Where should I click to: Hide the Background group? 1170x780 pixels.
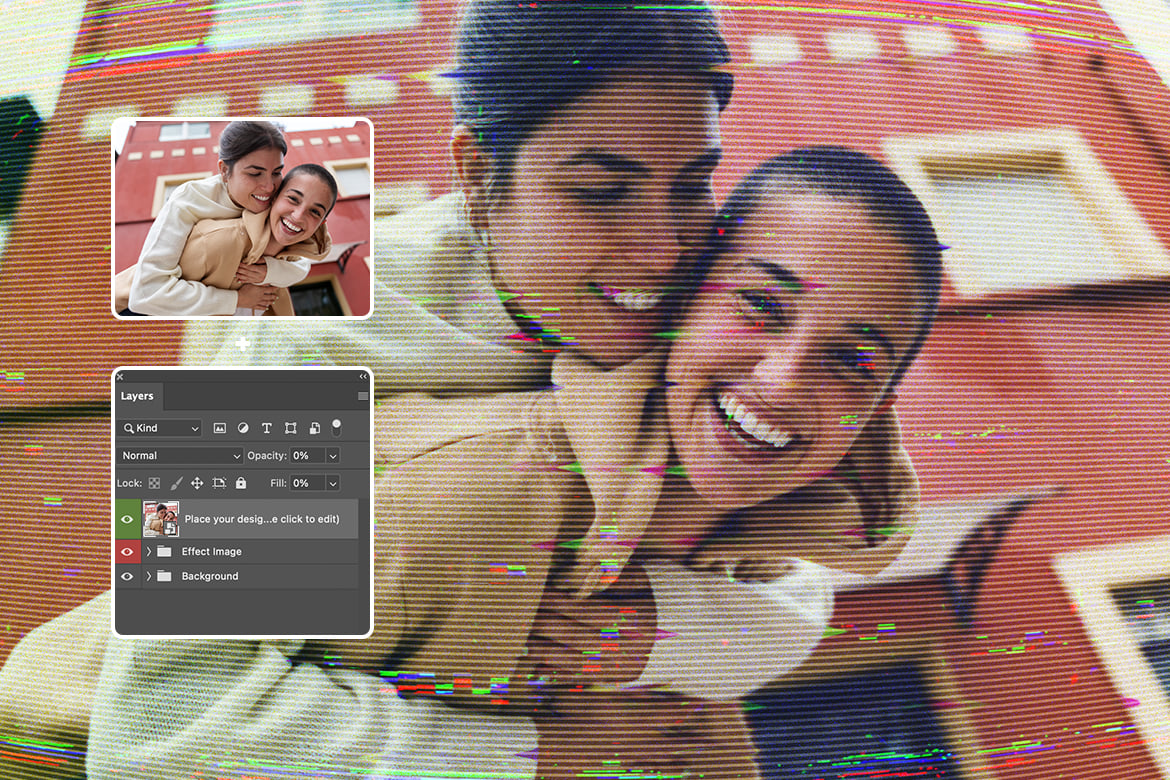[127, 576]
